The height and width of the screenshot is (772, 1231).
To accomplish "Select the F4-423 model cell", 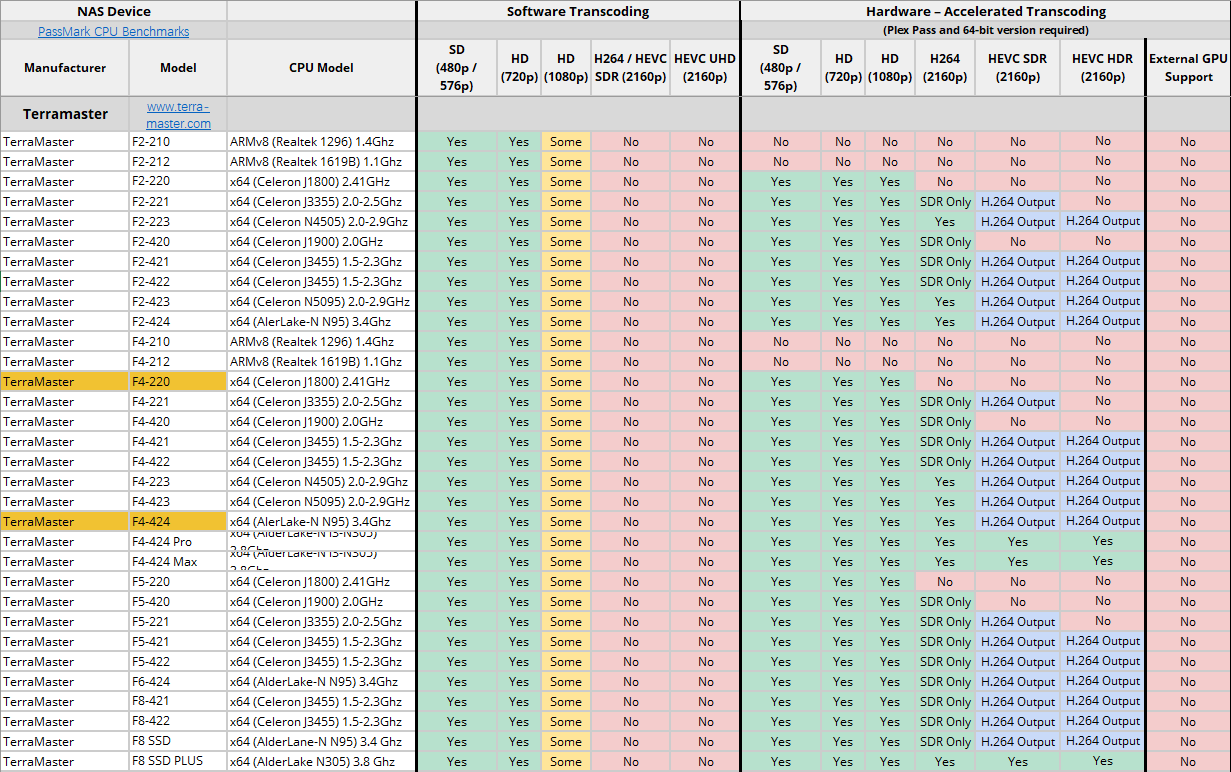I will point(178,501).
